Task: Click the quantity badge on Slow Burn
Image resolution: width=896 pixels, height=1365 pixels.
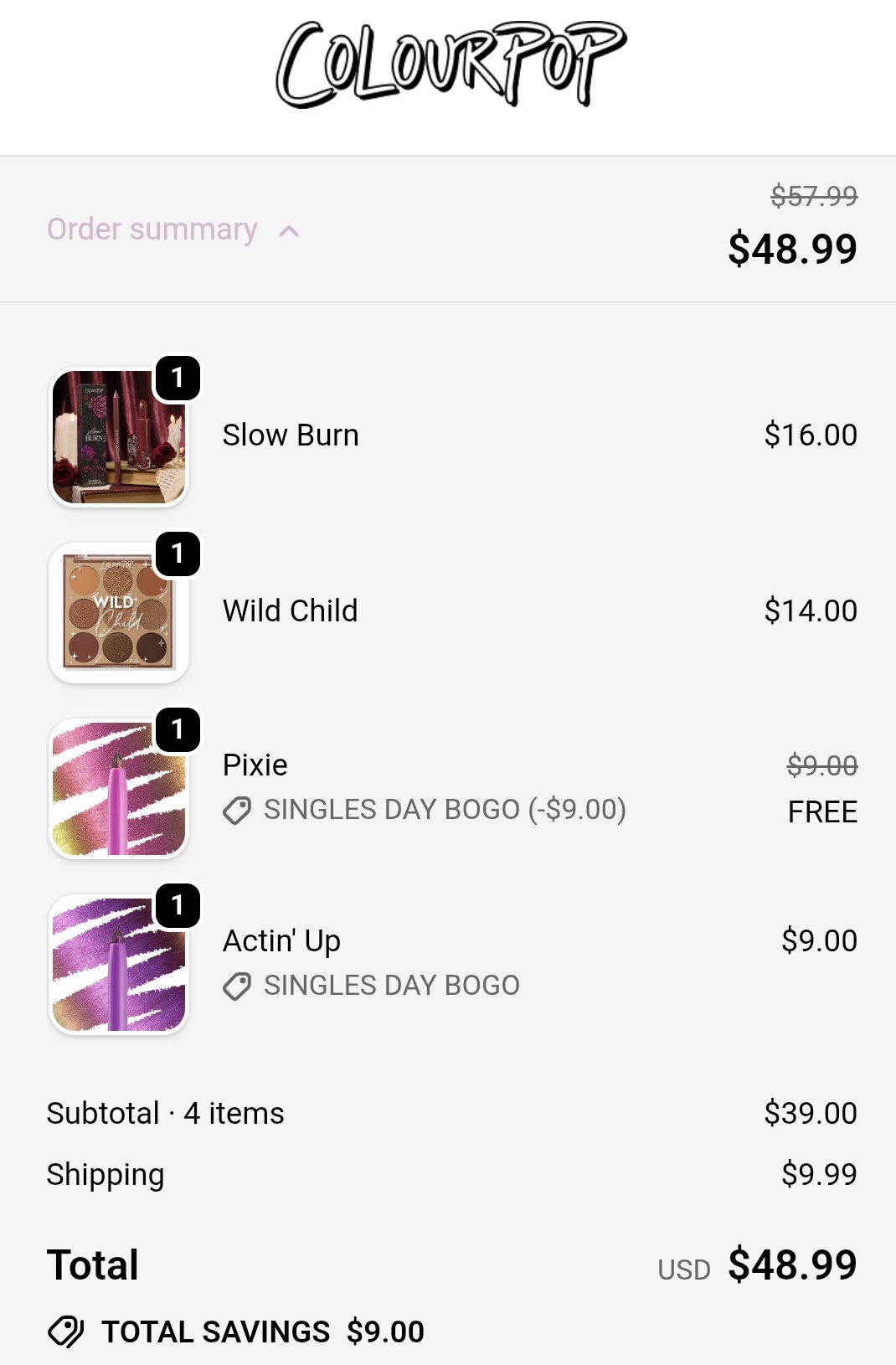Action: pos(178,378)
